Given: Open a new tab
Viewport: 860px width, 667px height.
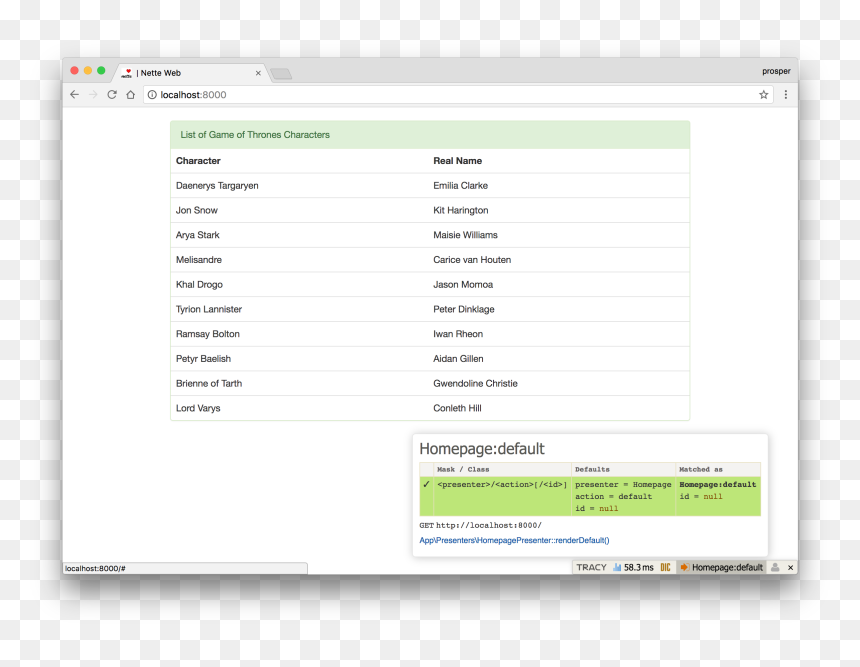Looking at the screenshot, I should 281,74.
